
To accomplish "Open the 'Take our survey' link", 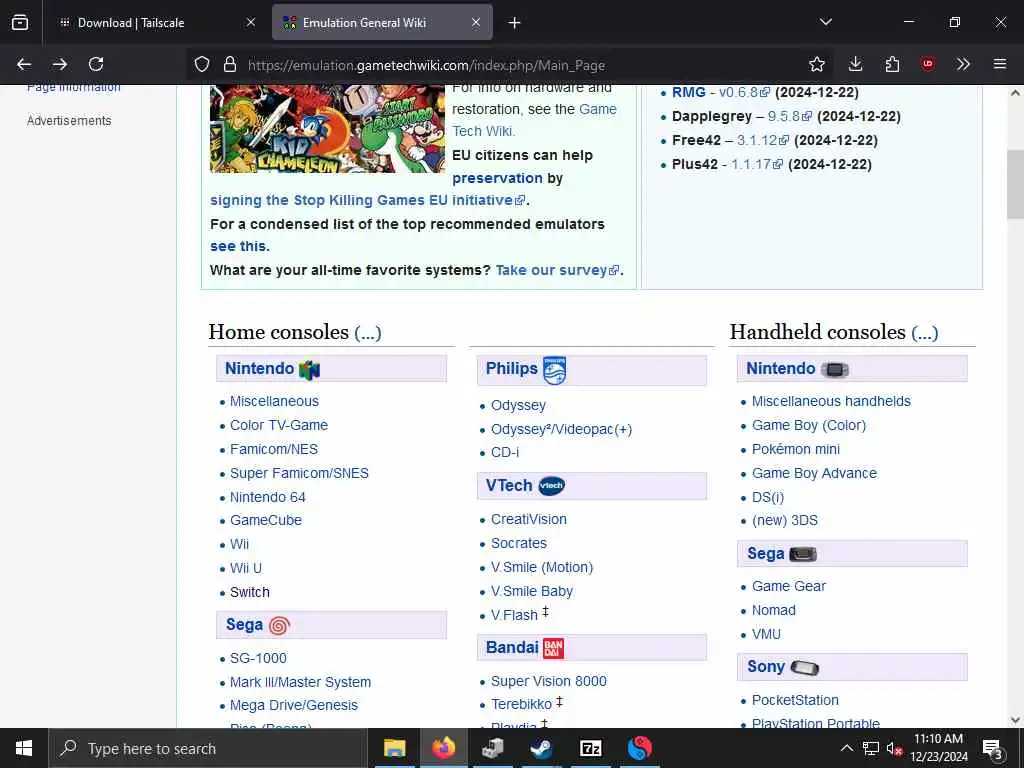I will [557, 270].
